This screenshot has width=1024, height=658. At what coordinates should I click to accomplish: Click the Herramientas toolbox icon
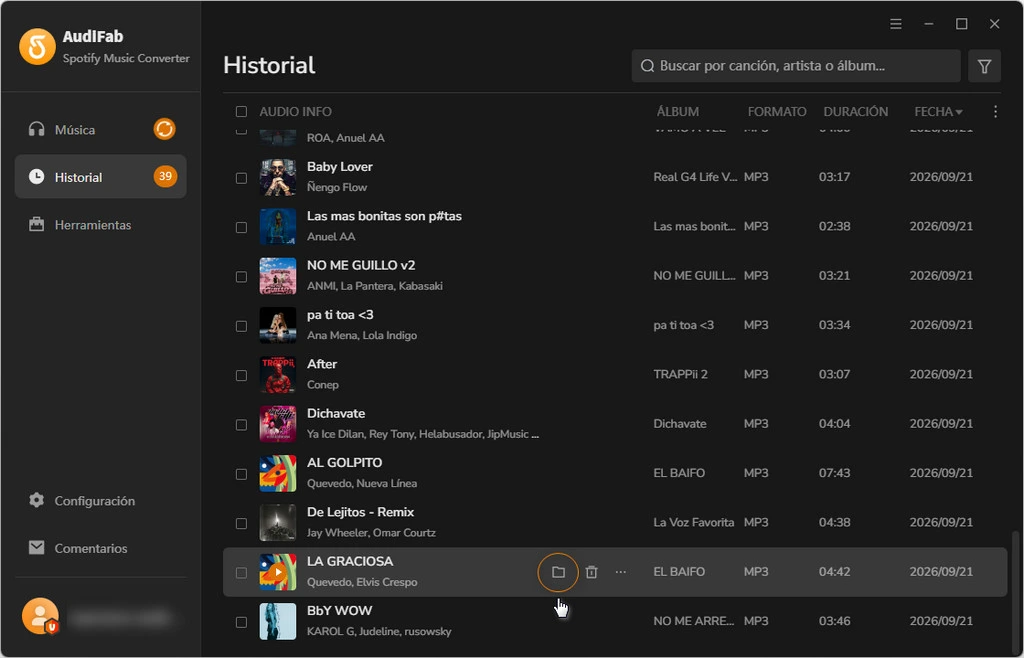[37, 225]
